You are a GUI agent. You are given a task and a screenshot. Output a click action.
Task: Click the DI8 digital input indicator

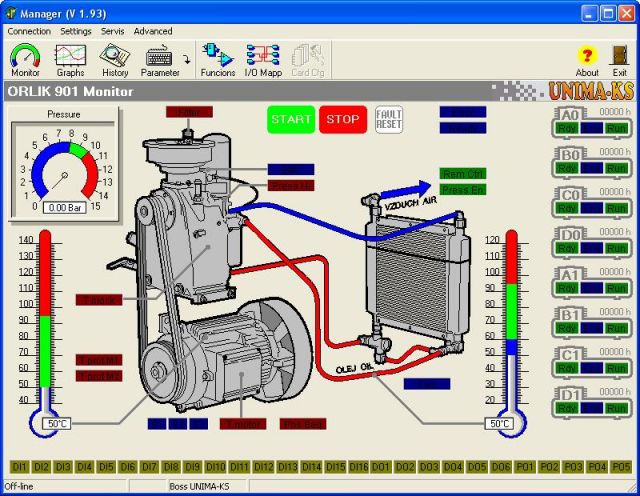point(171,467)
